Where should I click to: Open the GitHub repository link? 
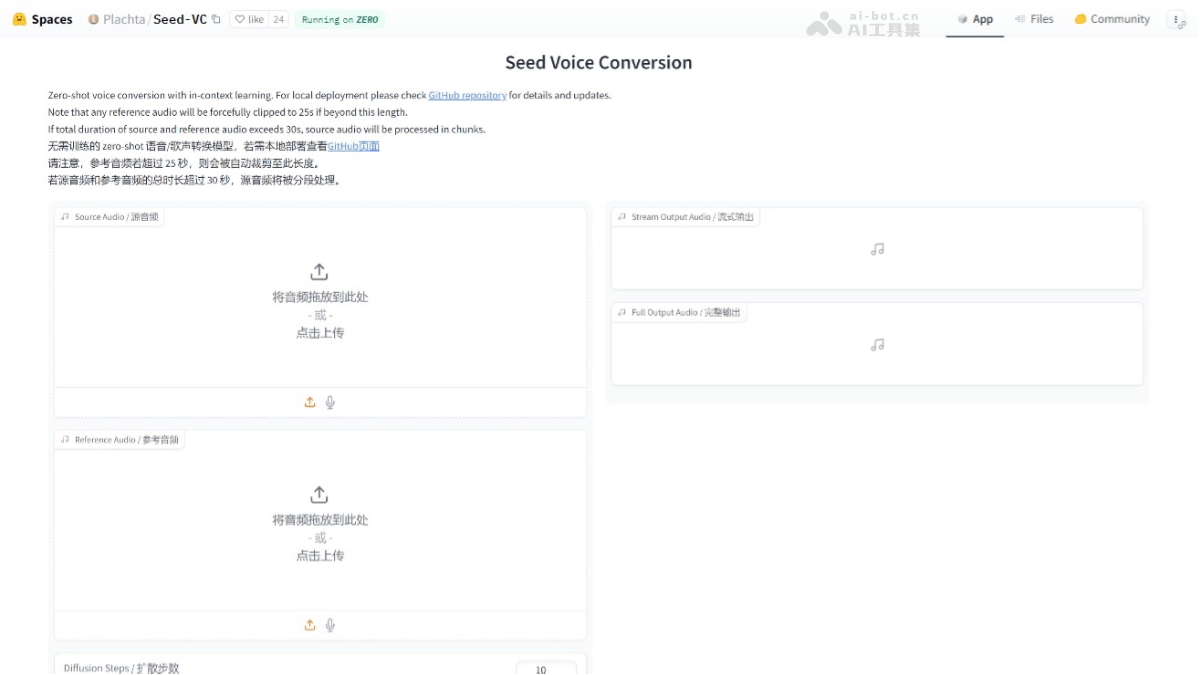(x=469, y=96)
